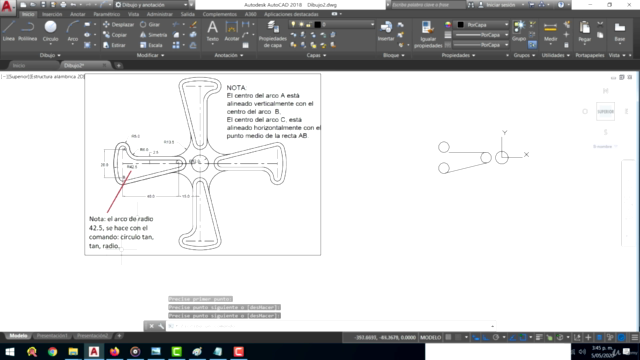
Task: Open the Anotar ribbon tab
Action: pos(78,14)
